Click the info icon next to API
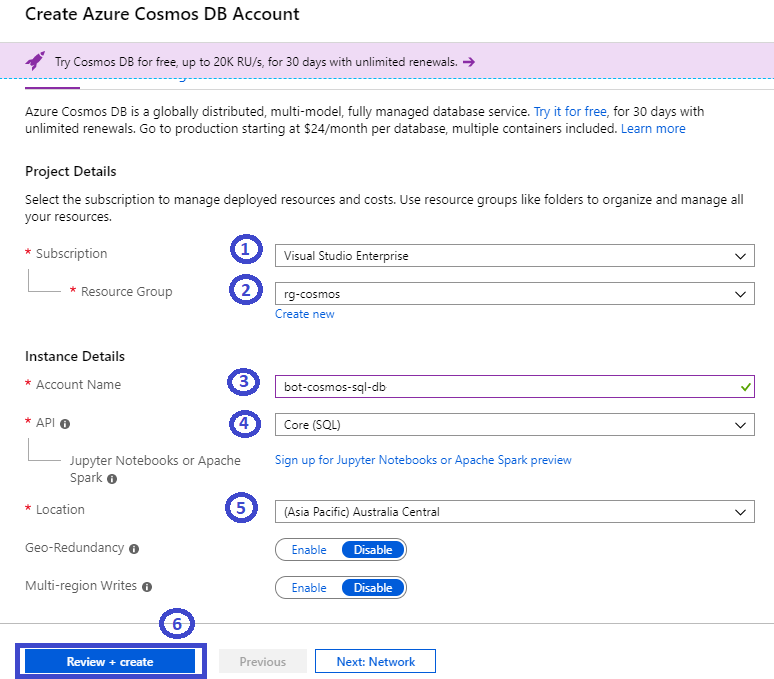The width and height of the screenshot is (774, 679). click(x=65, y=424)
